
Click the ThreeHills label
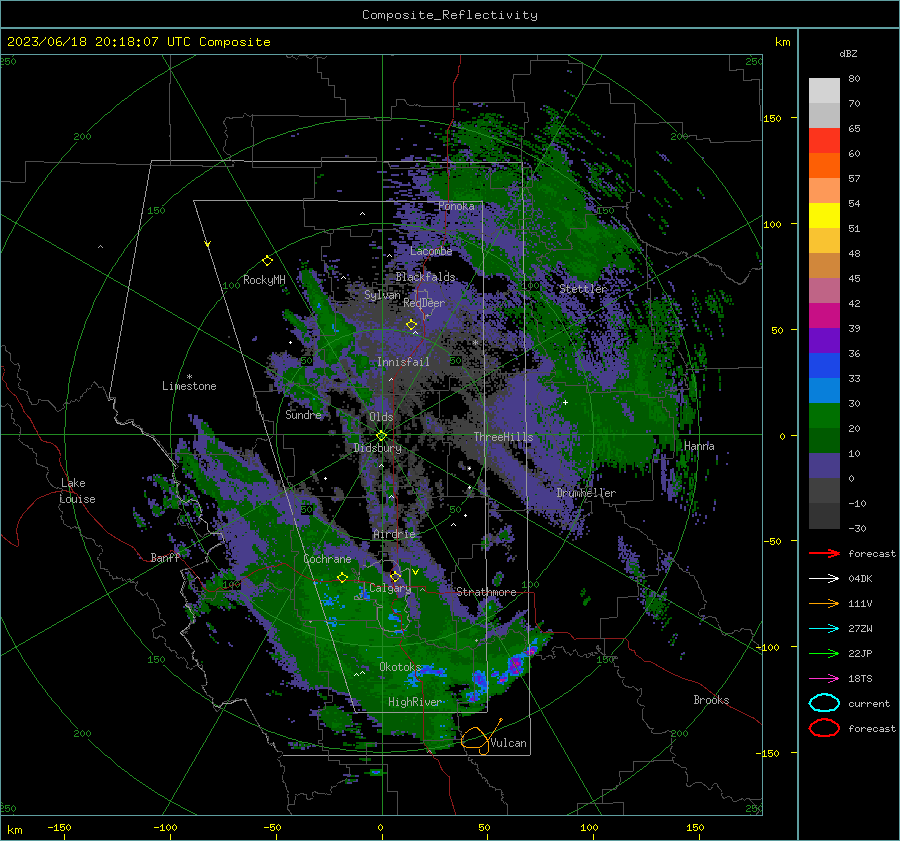point(503,437)
